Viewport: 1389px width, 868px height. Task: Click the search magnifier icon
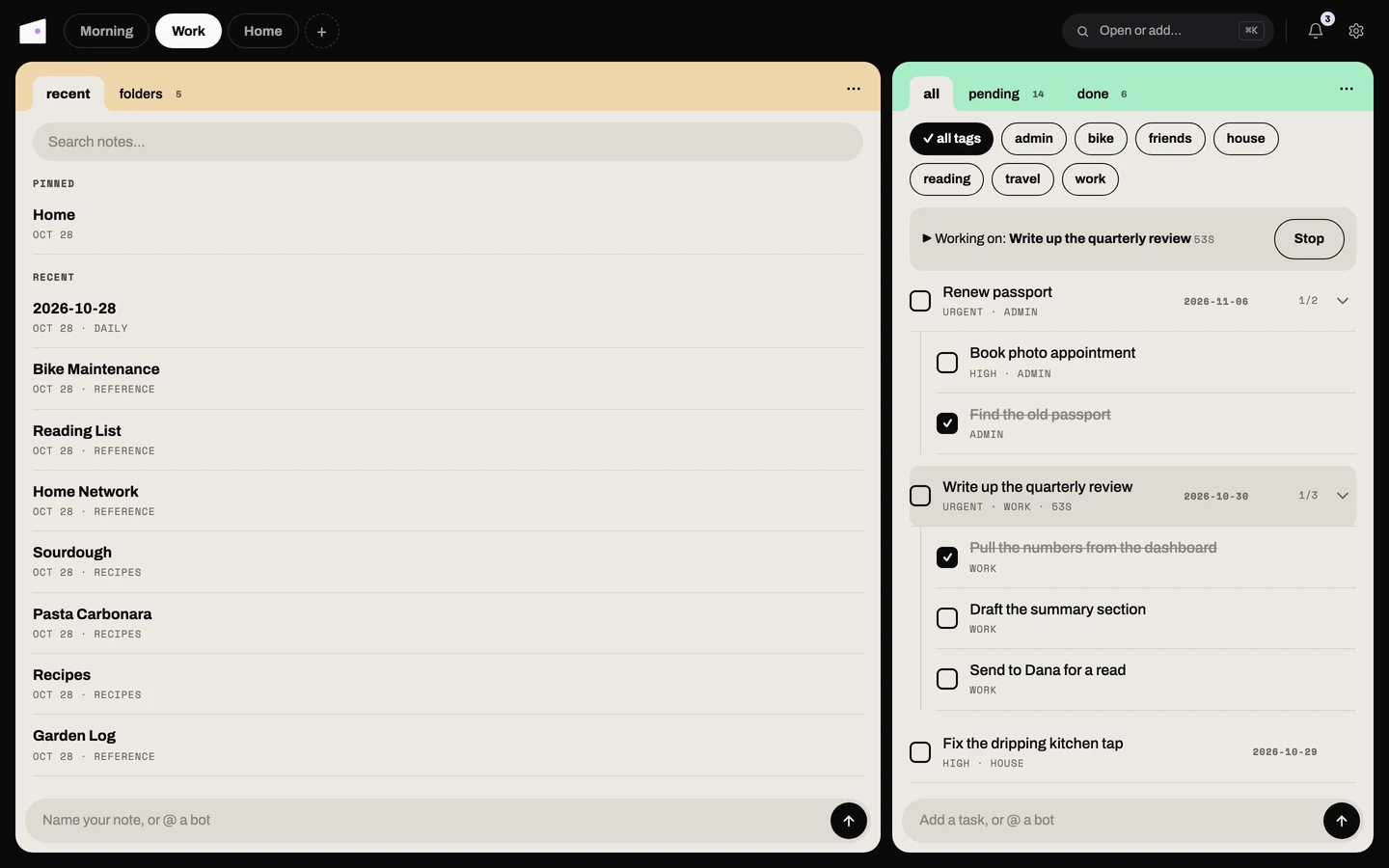[1082, 31]
